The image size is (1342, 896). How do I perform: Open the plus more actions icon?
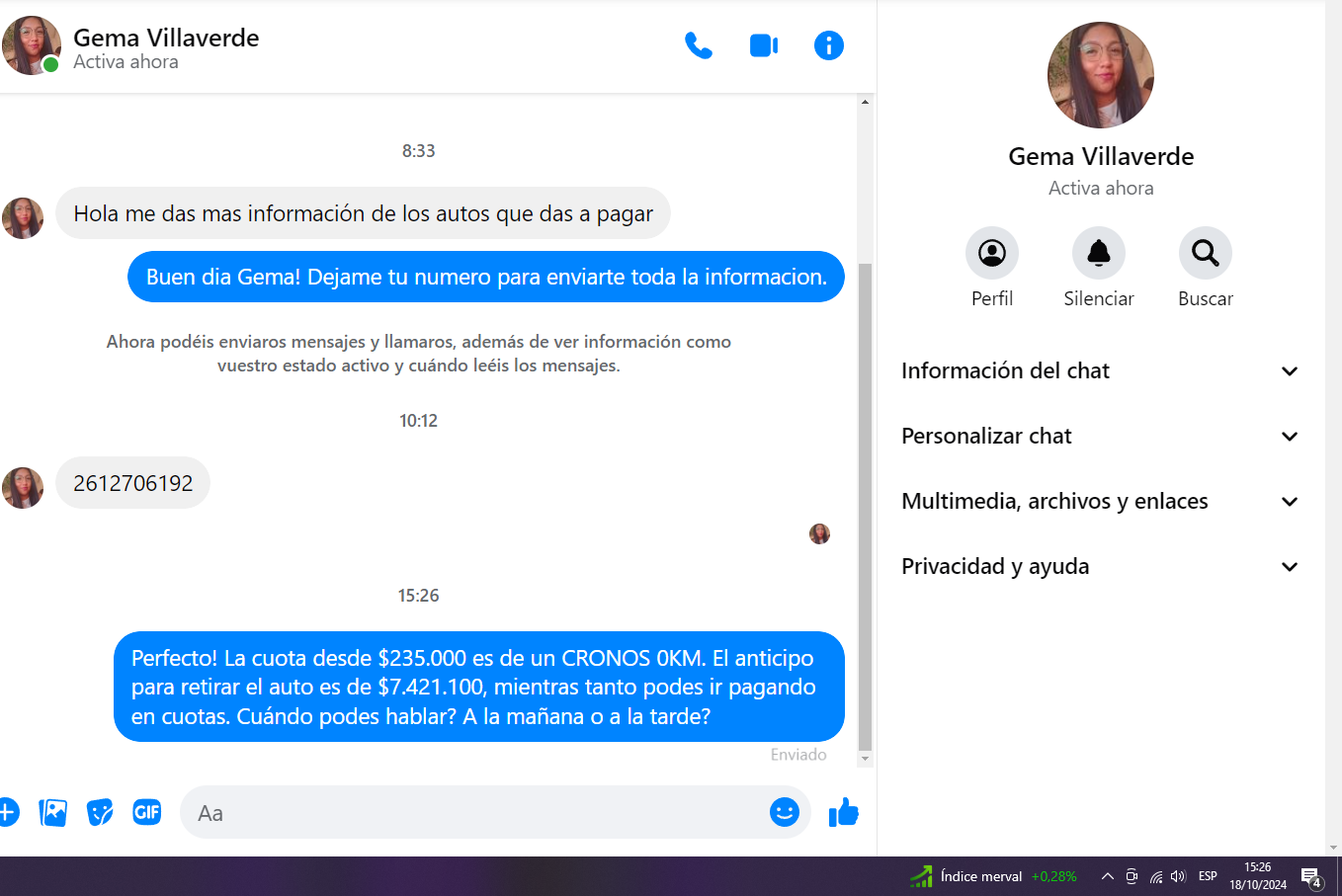[7, 813]
